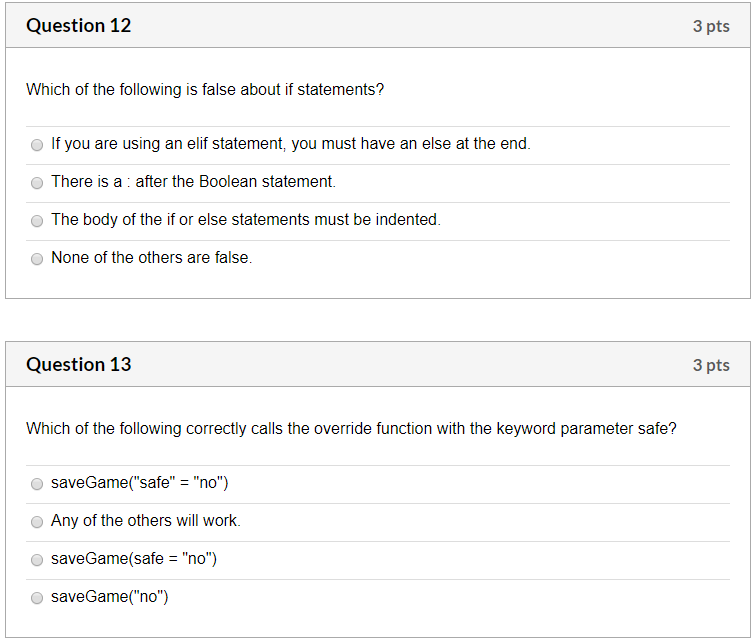Screen dimensions: 756x641
Task: Mark radio button for saveGame(safe = "no")
Action: tap(37, 560)
